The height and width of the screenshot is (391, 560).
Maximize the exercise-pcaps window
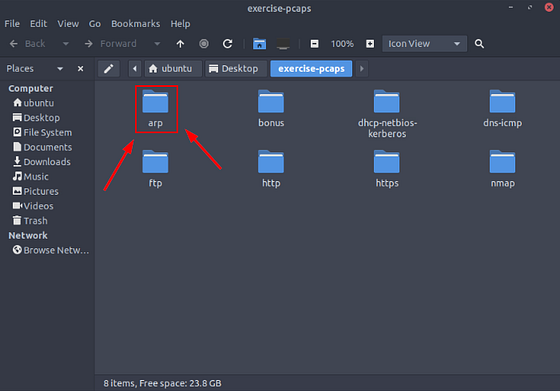click(x=530, y=7)
